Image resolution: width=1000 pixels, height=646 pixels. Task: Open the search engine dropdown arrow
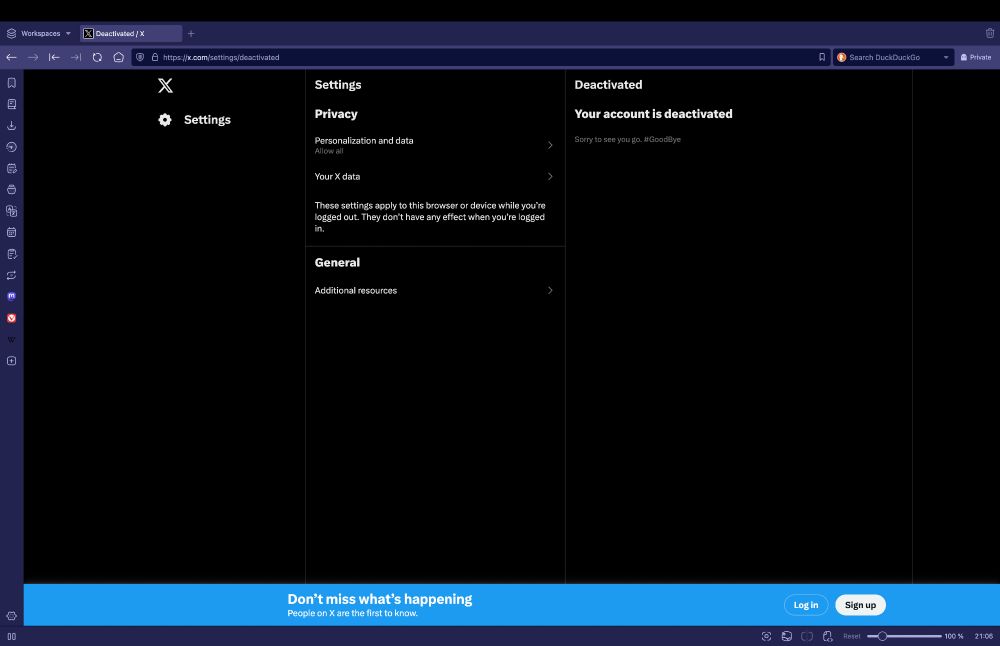(946, 57)
